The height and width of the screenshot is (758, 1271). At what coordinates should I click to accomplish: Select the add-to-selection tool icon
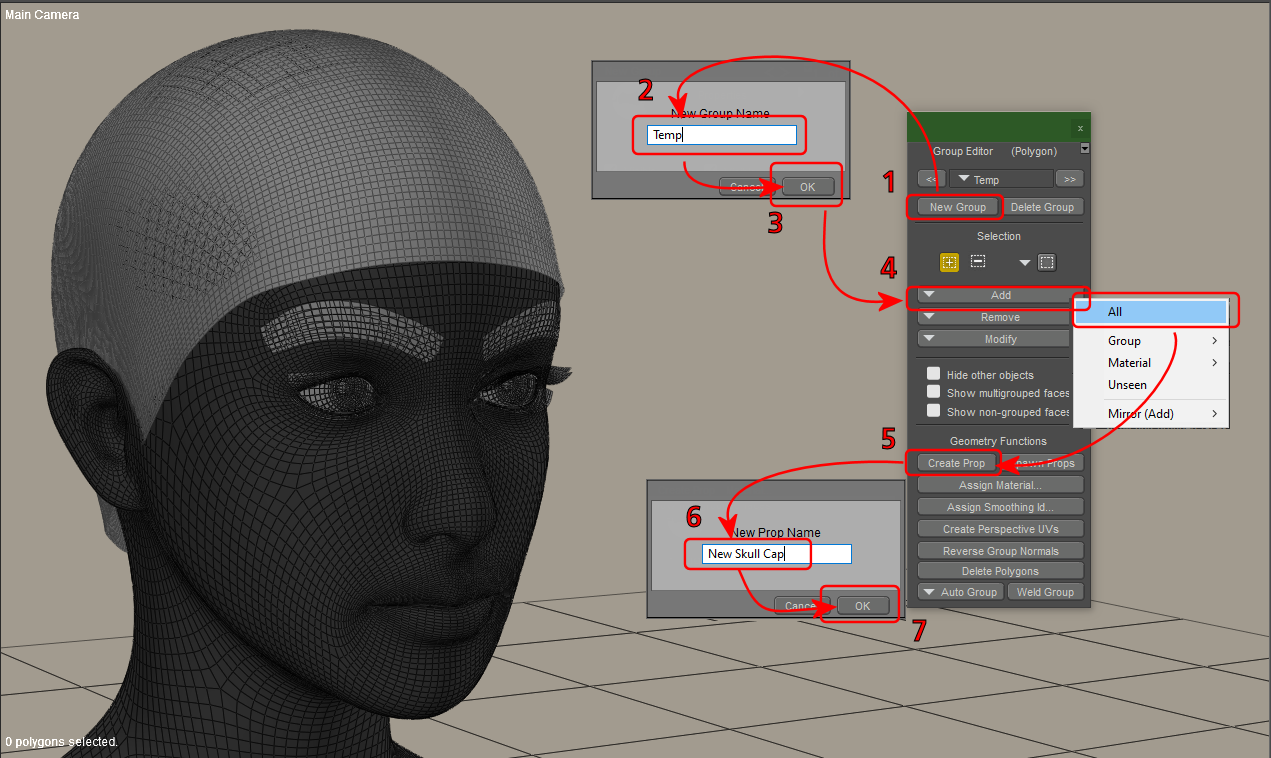tap(949, 262)
